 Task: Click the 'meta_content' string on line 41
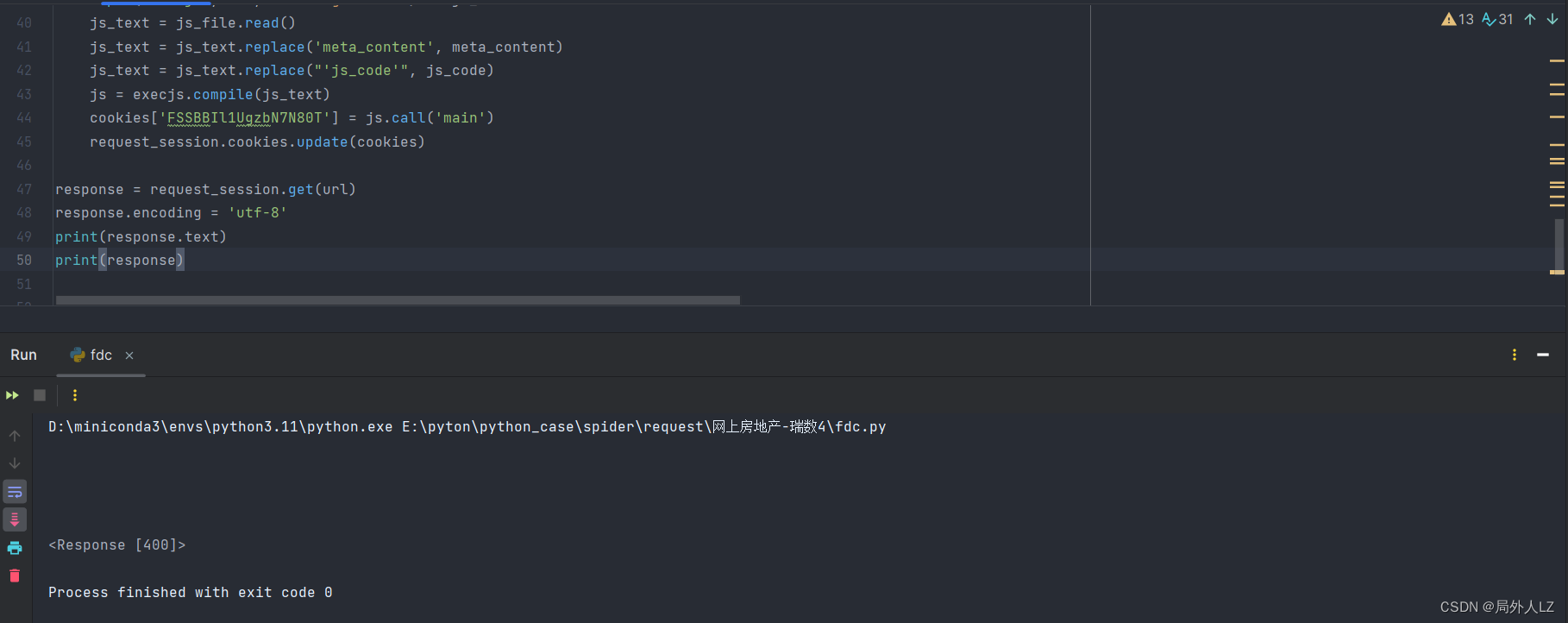[x=374, y=47]
